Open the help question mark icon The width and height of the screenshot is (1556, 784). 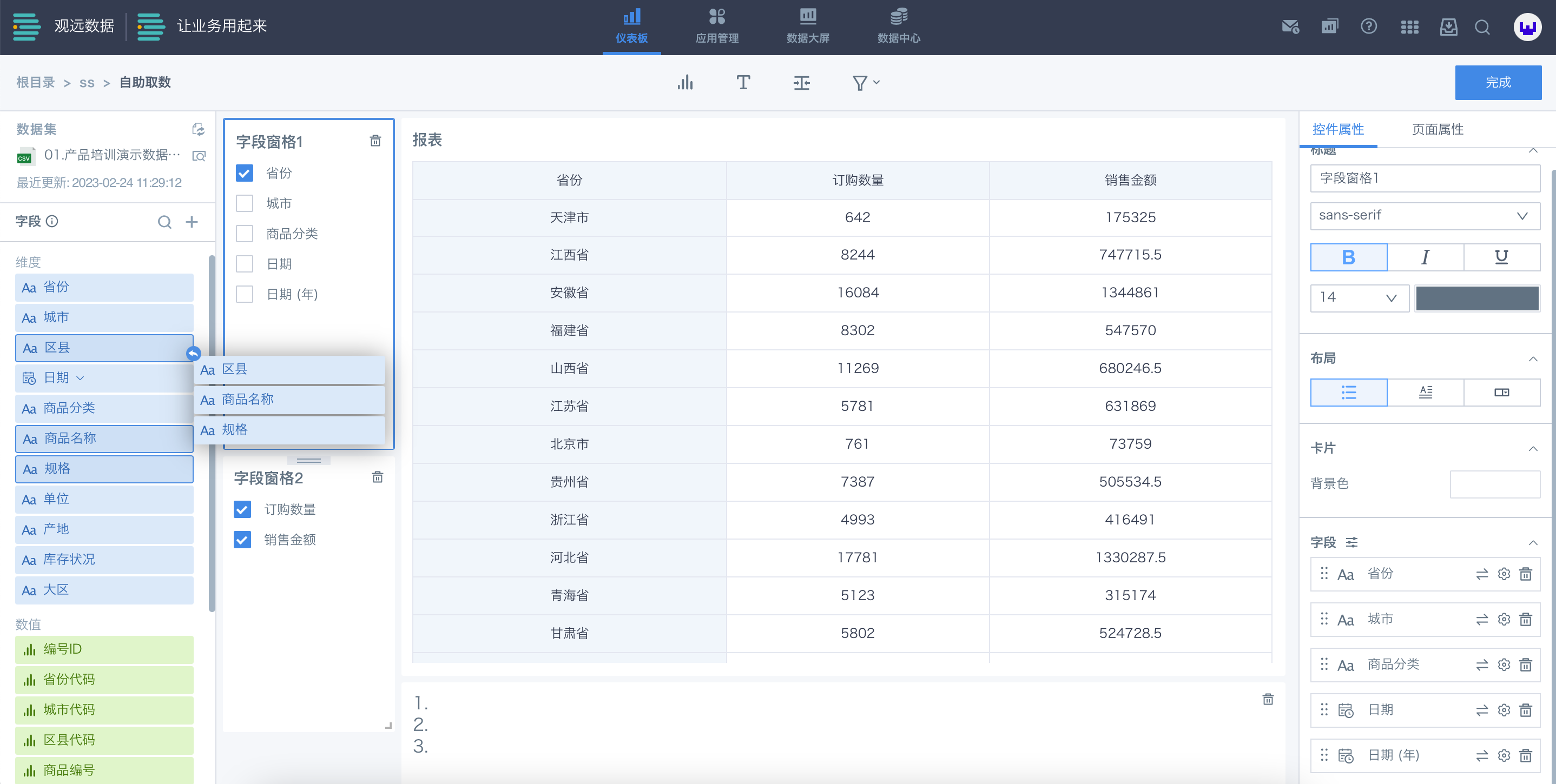coord(1368,26)
